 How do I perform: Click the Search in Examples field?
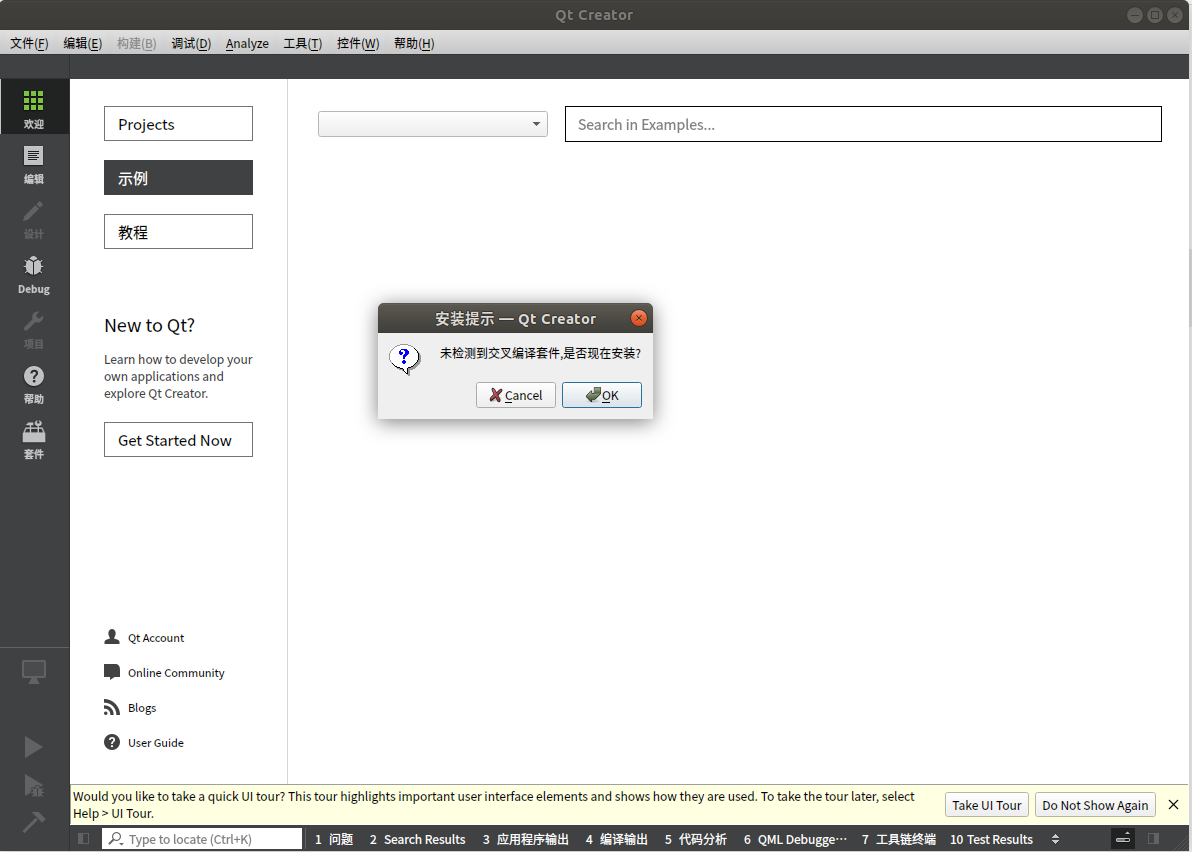[862, 125]
